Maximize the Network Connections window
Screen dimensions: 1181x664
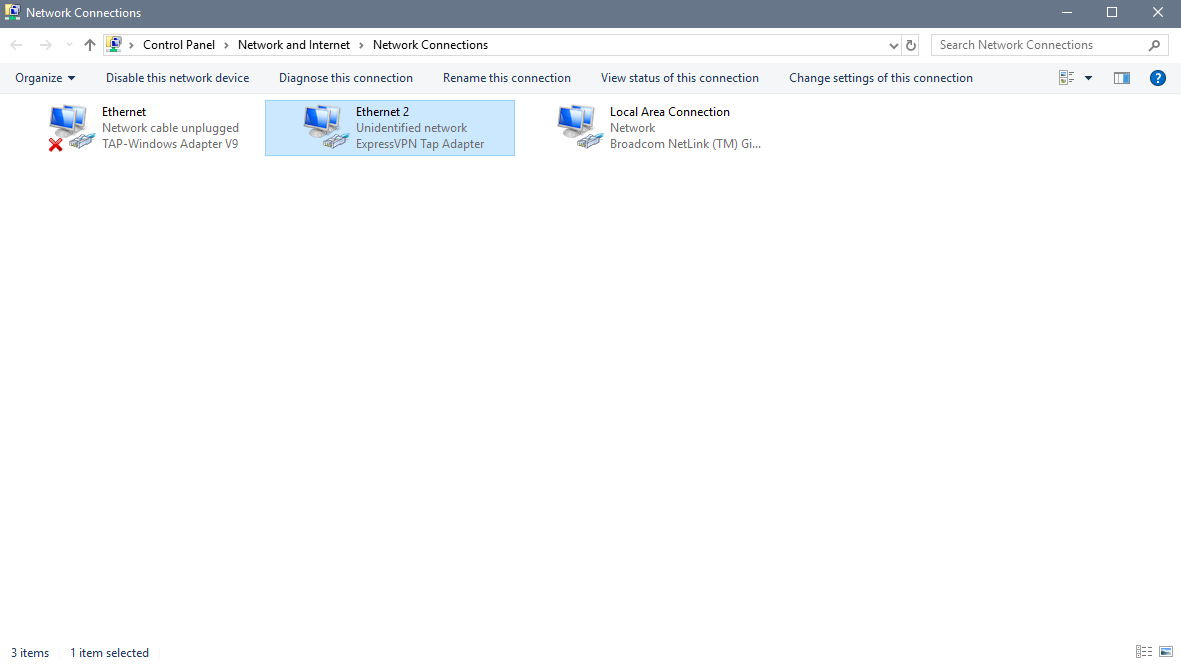1112,13
